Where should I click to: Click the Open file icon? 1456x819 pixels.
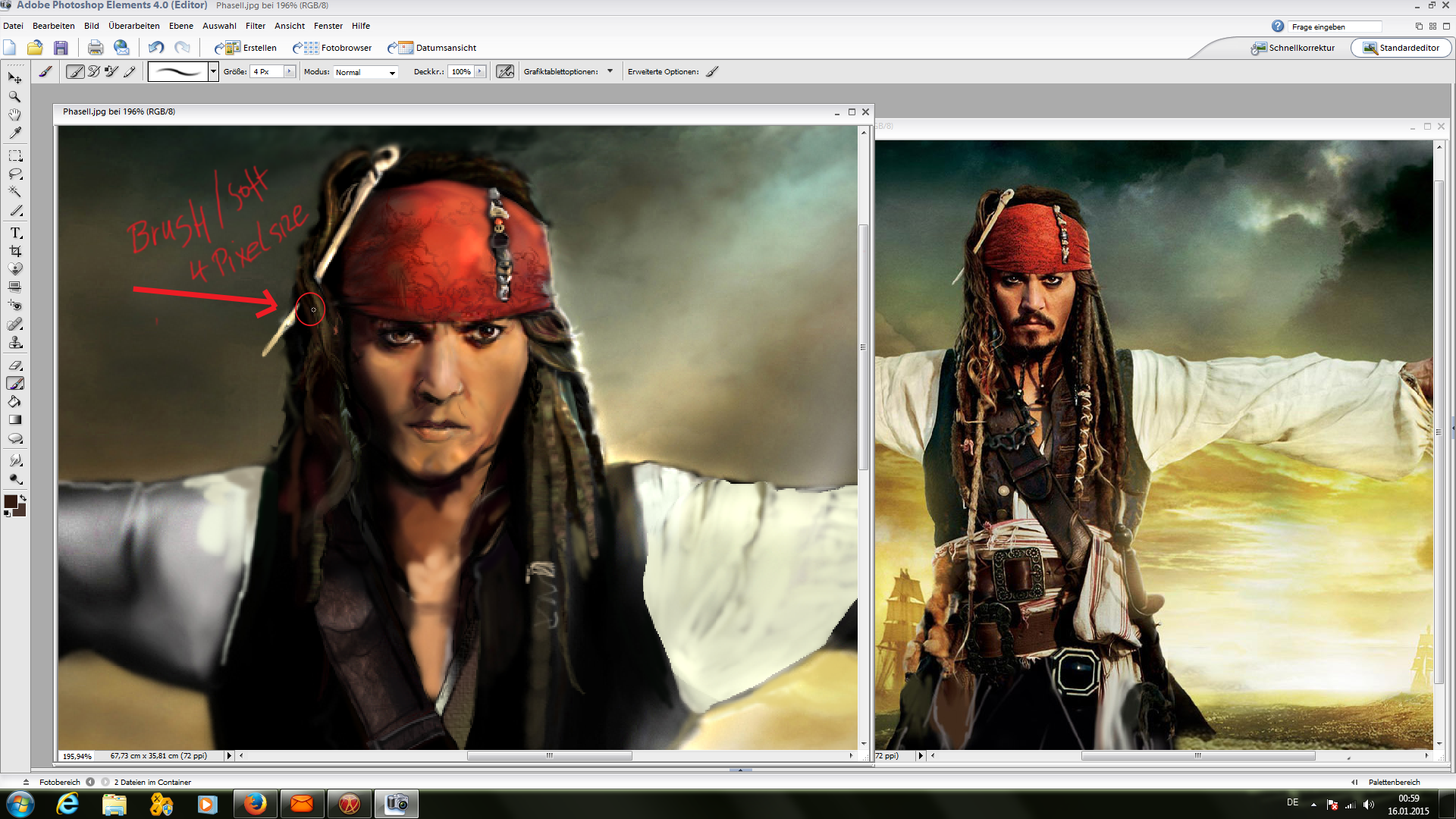pyautogui.click(x=34, y=48)
